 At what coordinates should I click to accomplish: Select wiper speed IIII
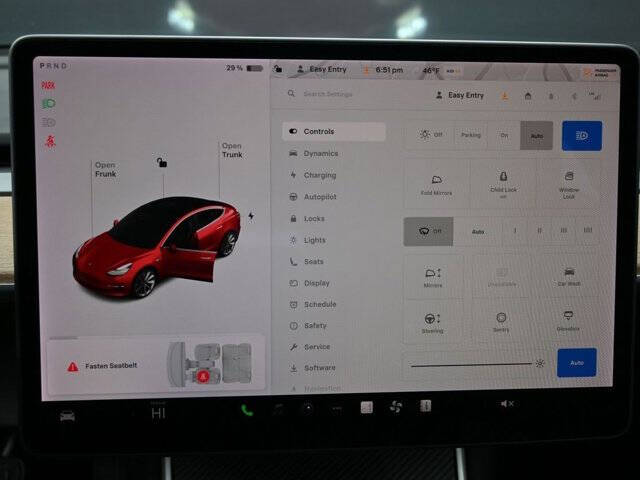point(587,231)
